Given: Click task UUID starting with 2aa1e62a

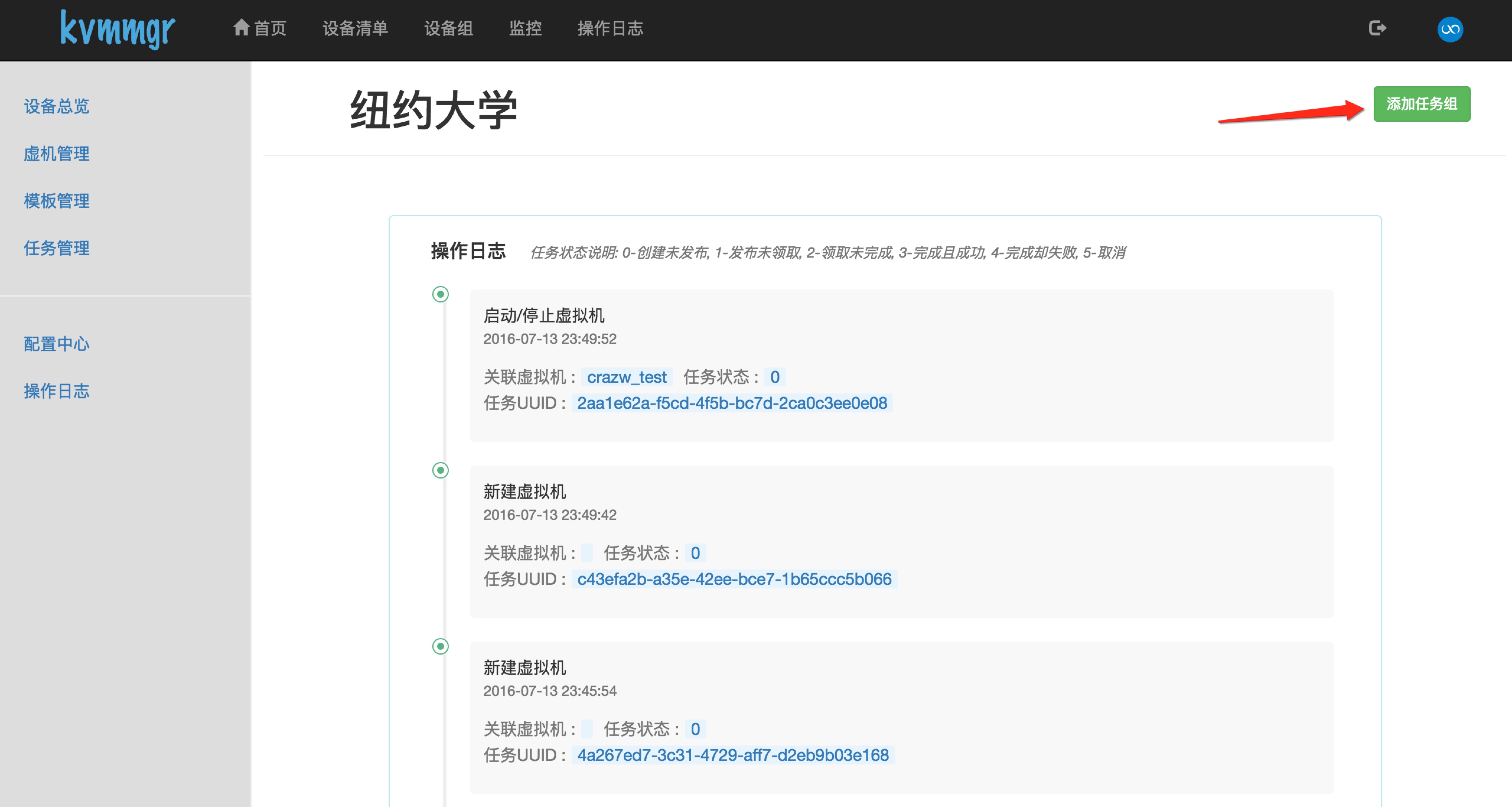Looking at the screenshot, I should click(731, 403).
